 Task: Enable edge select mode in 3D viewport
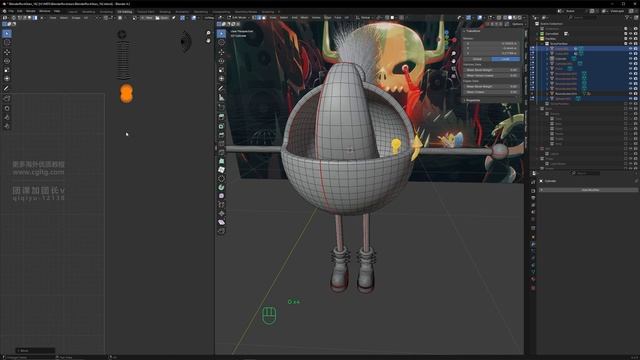[x=259, y=18]
